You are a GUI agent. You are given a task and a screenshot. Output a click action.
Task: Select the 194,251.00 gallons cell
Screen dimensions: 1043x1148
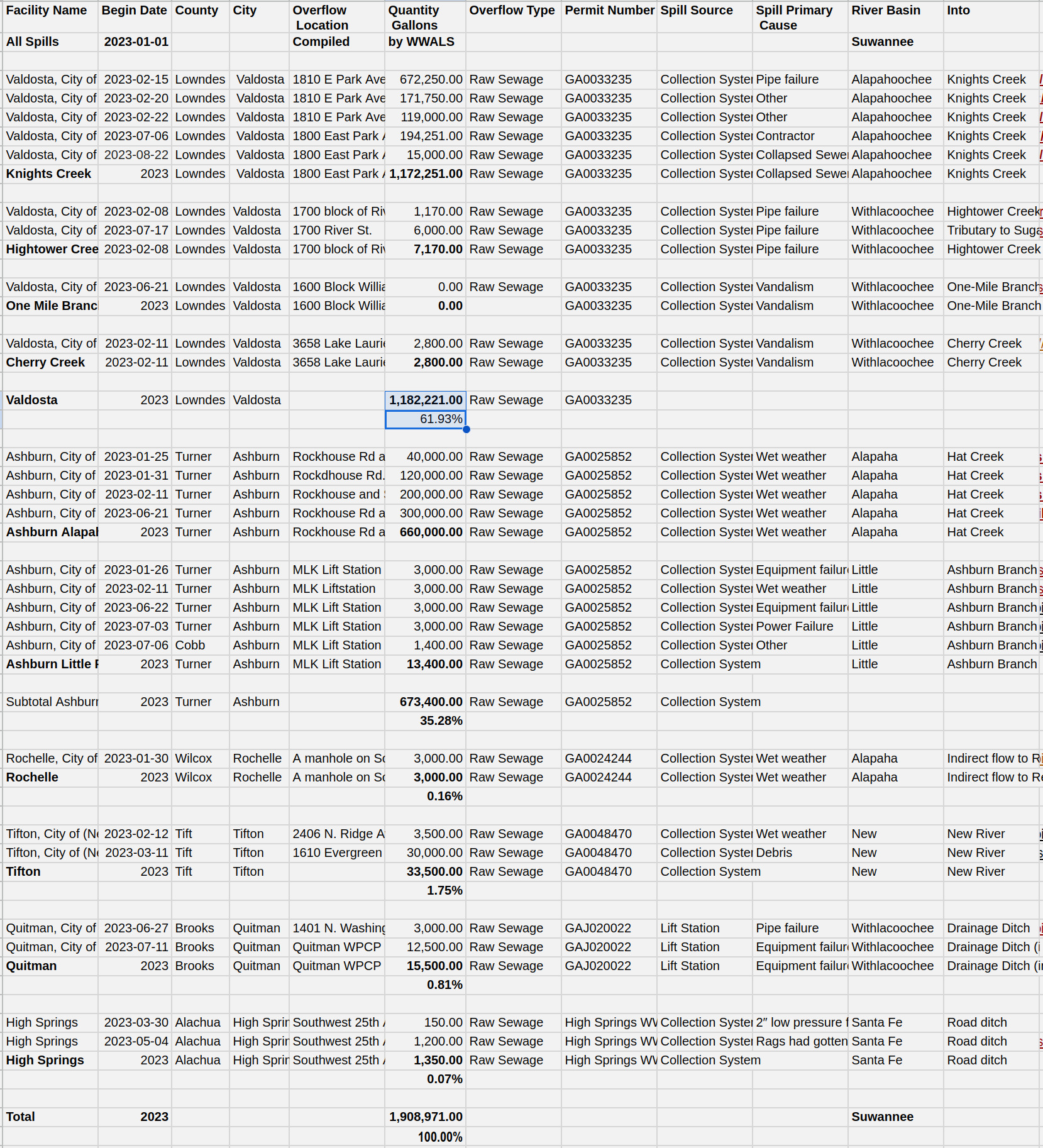tap(426, 136)
